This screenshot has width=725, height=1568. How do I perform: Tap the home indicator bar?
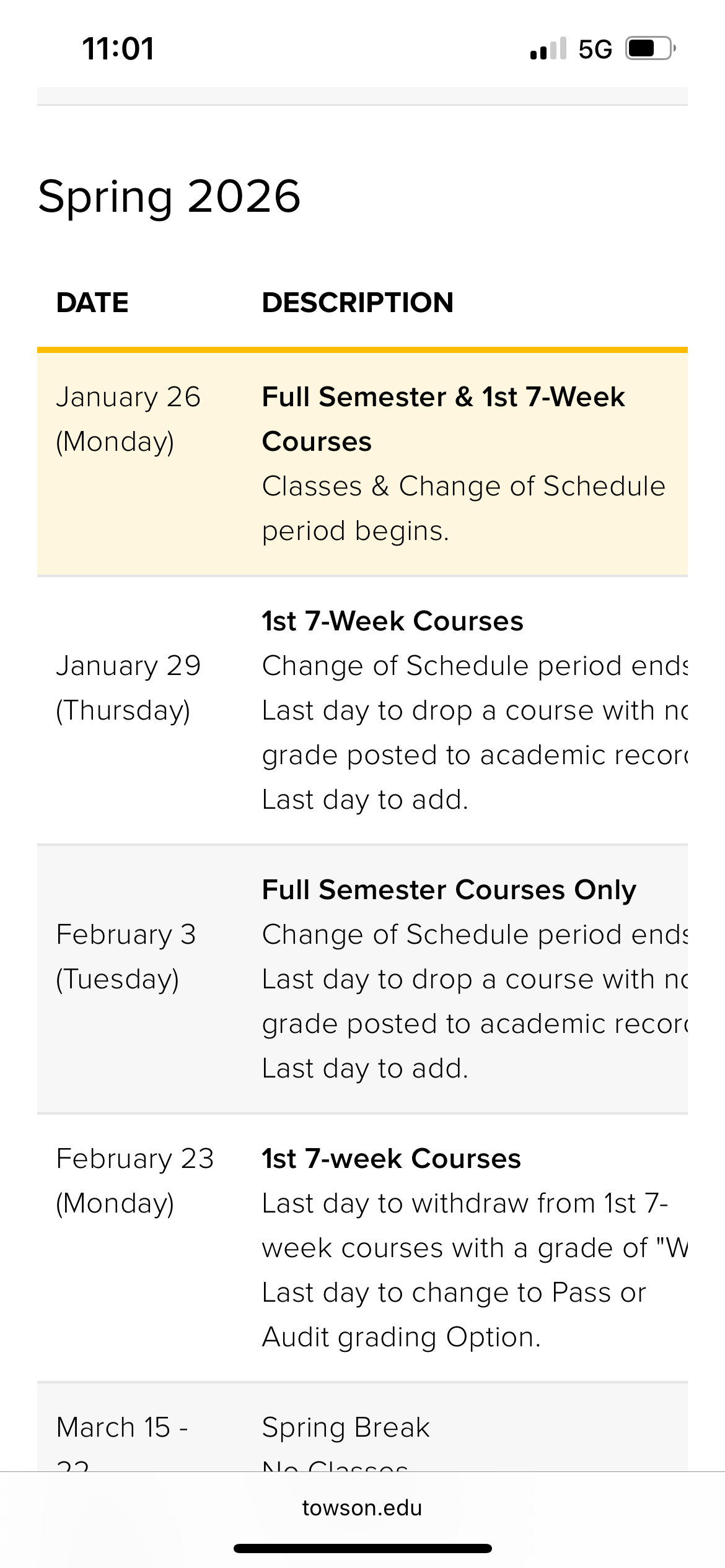click(362, 1548)
